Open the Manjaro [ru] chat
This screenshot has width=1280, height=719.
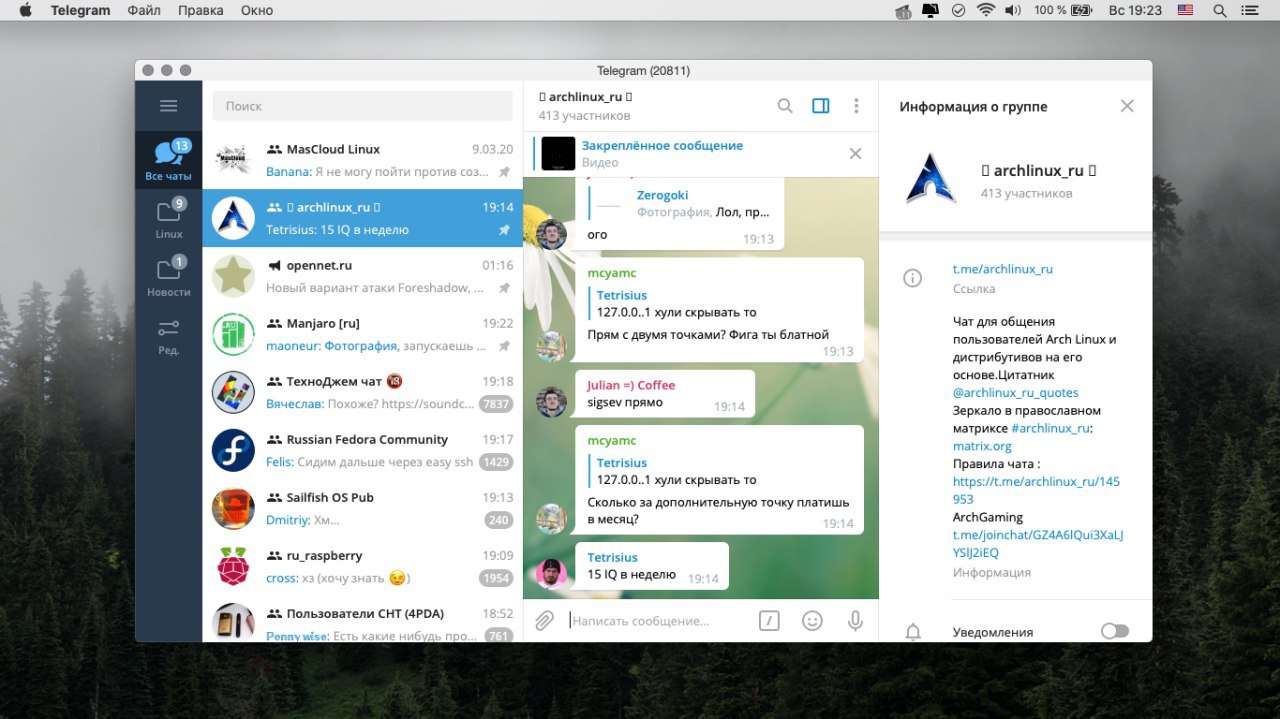pos(363,334)
